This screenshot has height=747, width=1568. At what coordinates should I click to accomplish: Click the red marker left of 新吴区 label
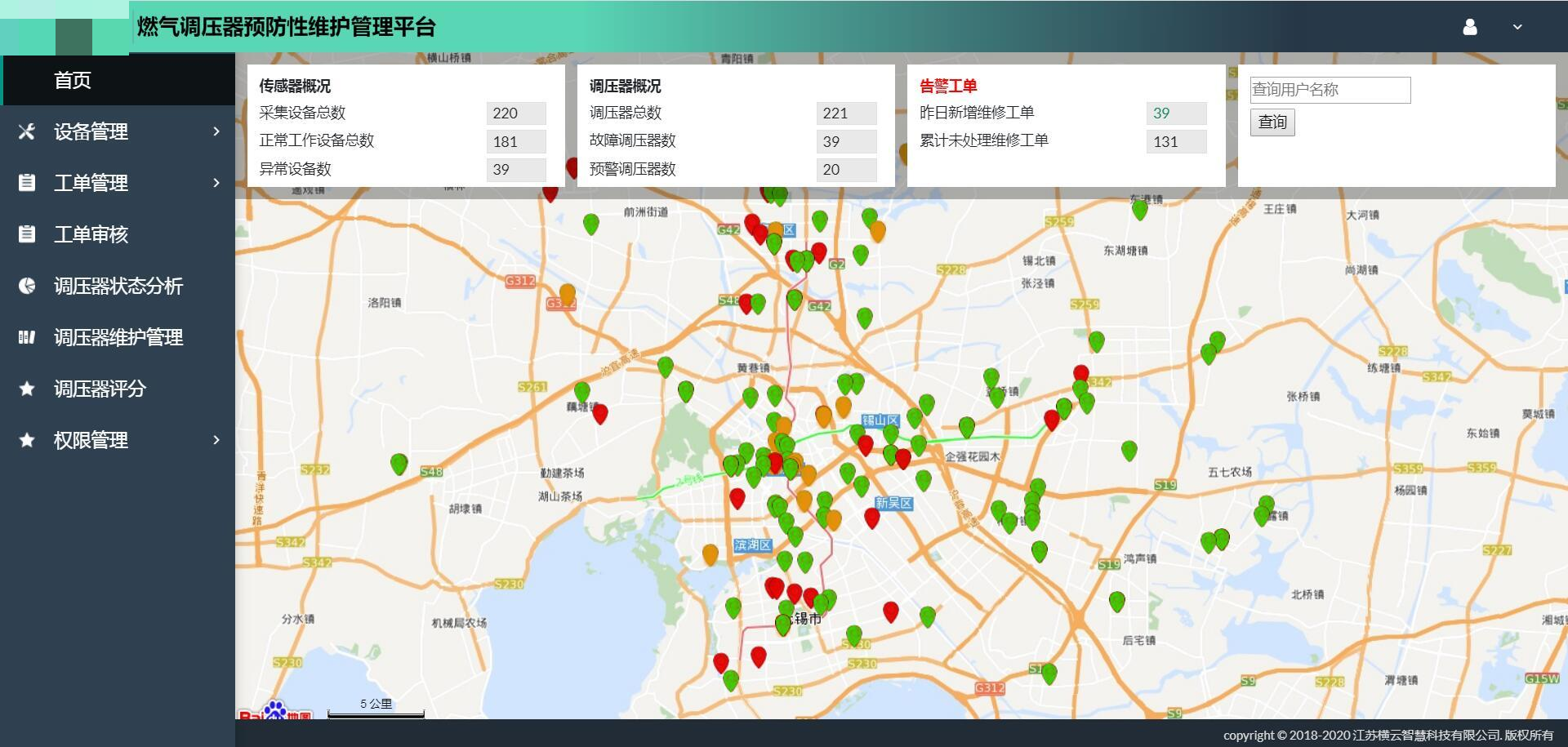tap(872, 518)
